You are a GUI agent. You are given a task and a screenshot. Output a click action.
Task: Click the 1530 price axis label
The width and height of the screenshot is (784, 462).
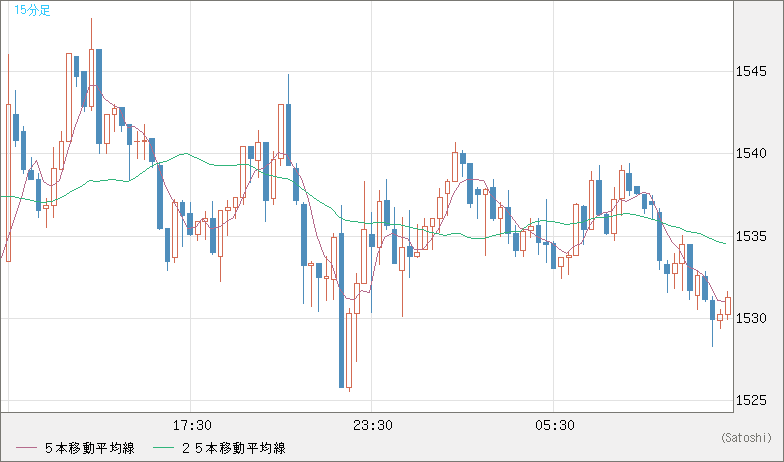click(750, 318)
